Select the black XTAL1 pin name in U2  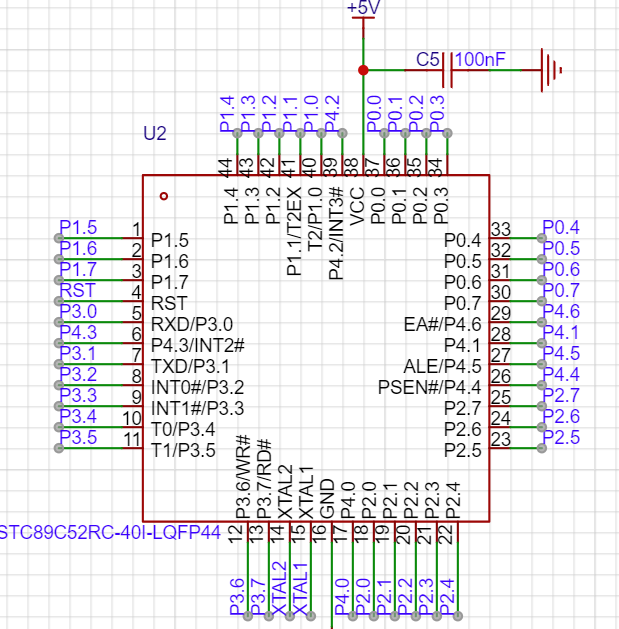point(306,493)
